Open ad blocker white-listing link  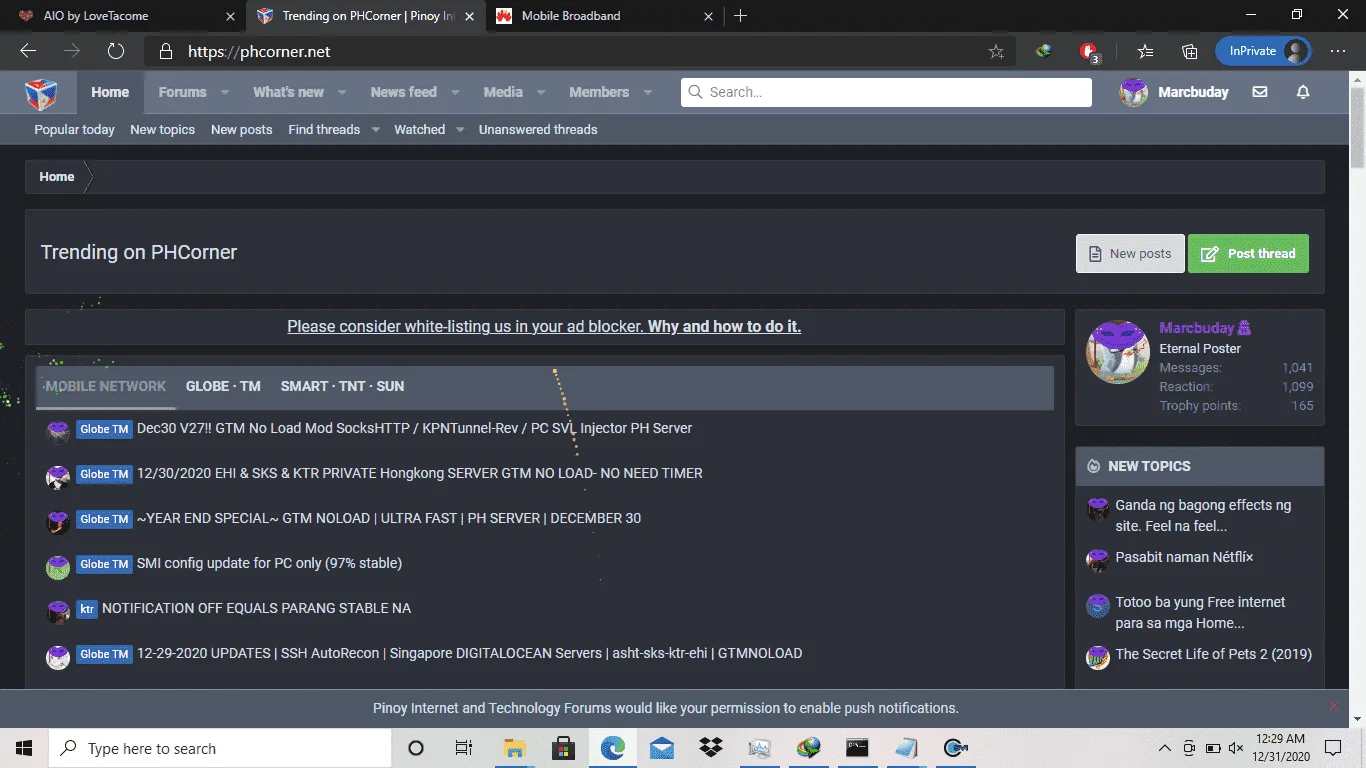(x=544, y=327)
